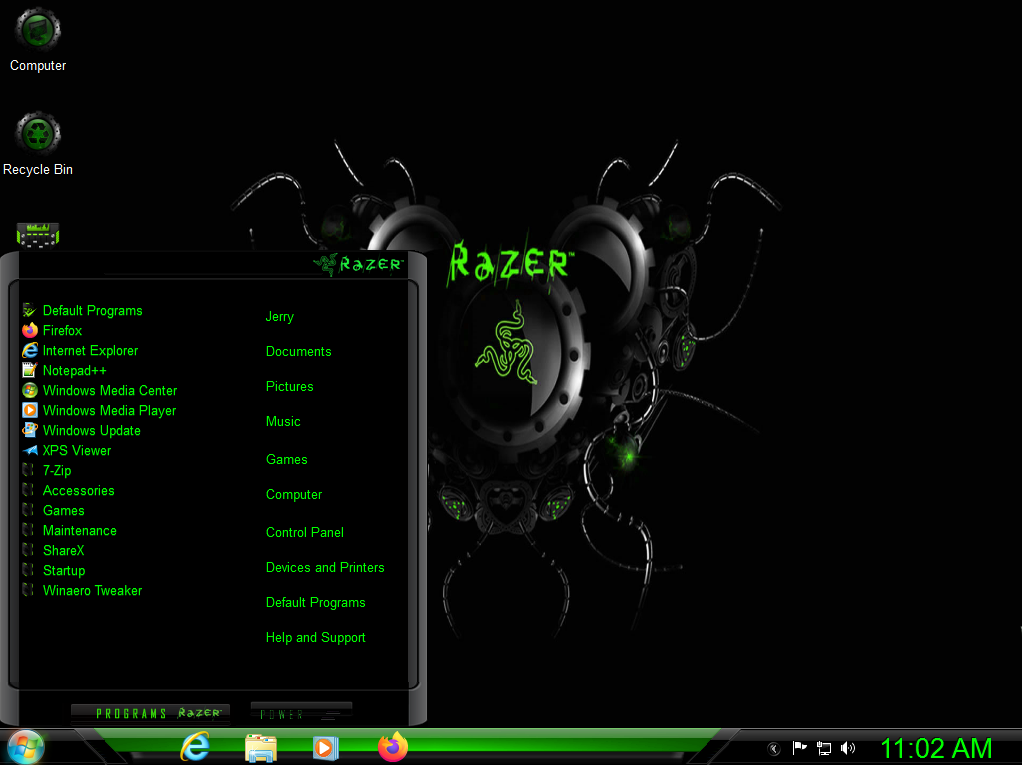Open the volume speaker tray icon
The image size is (1022, 765).
coord(848,748)
